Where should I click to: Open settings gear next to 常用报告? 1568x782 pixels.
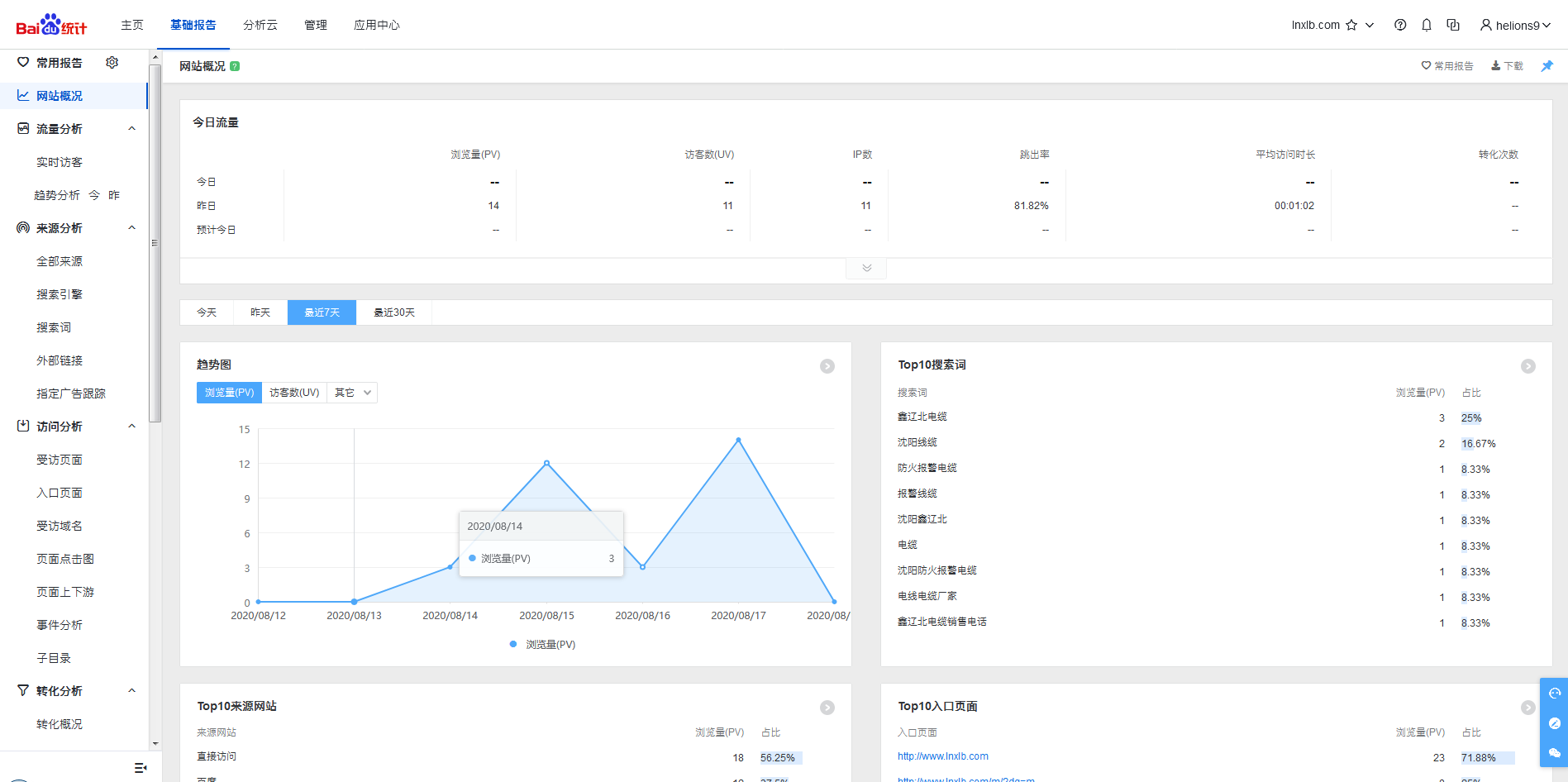tap(112, 62)
